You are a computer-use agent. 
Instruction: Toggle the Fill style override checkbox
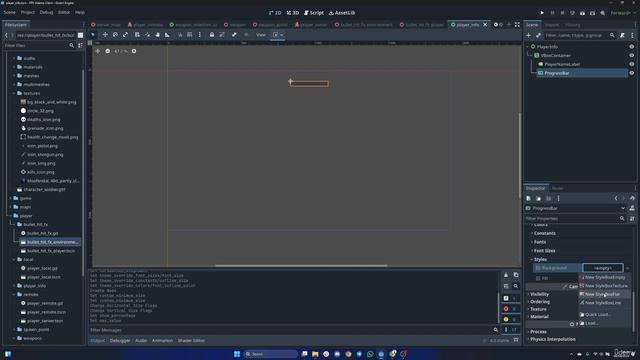[538, 278]
